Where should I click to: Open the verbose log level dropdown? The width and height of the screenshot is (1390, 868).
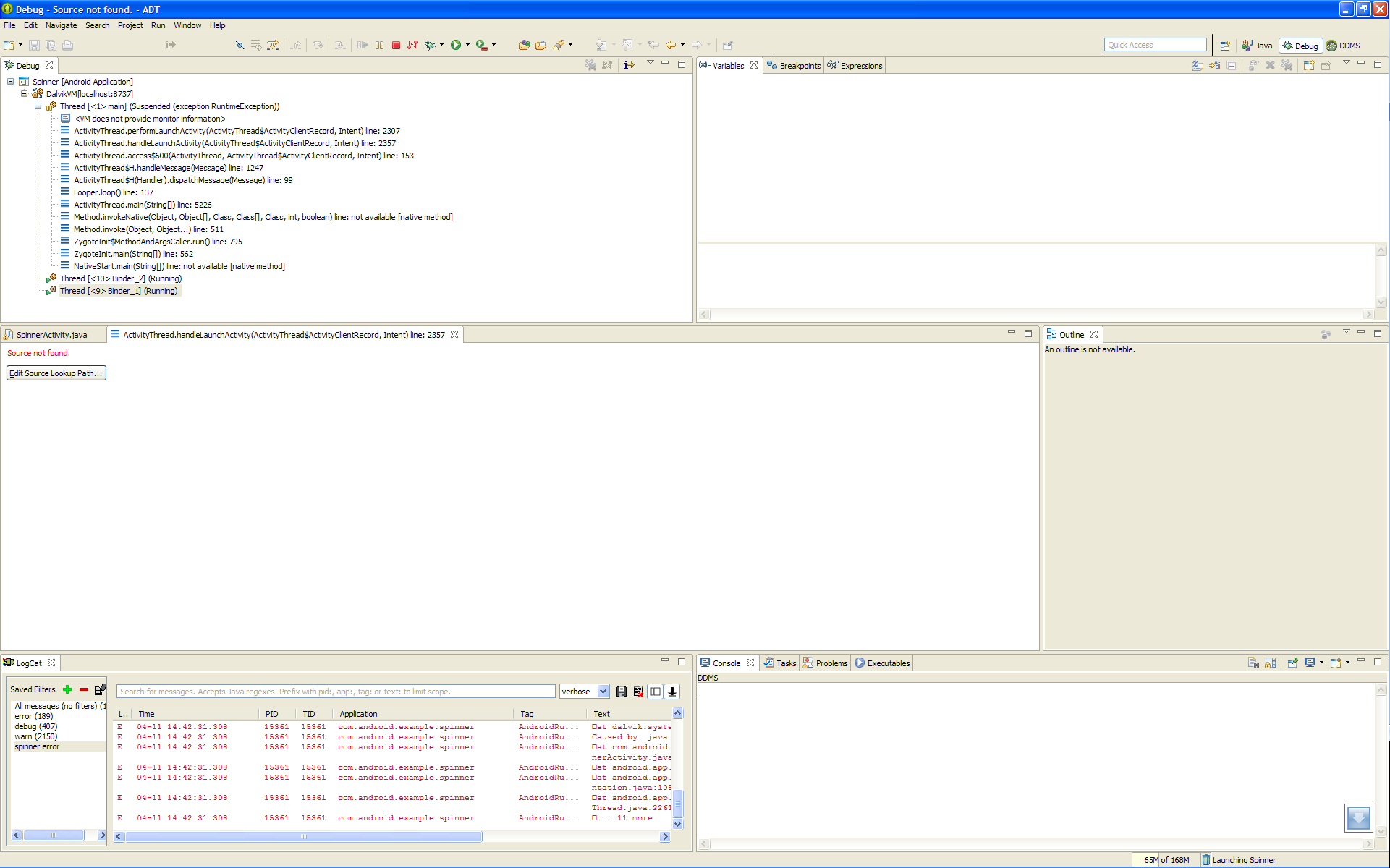603,692
